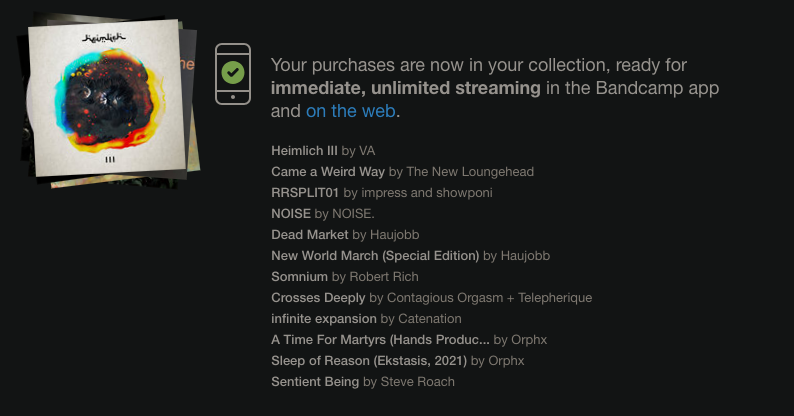Click the Crosses Deeply album title

tap(318, 297)
